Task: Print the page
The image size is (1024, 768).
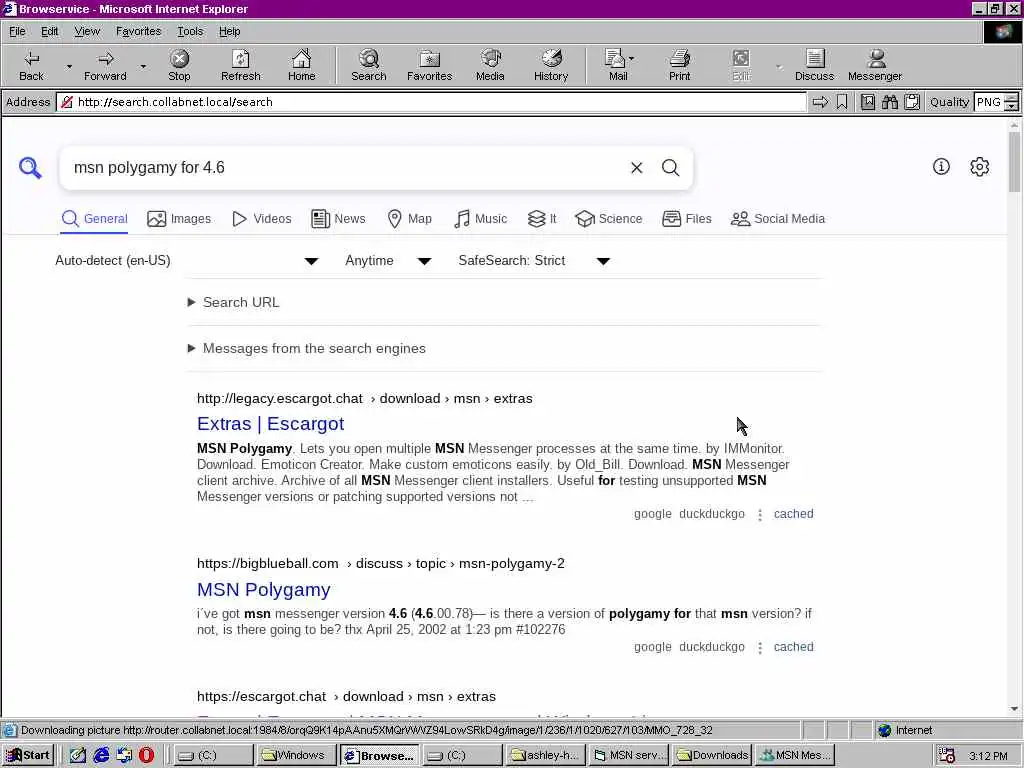Action: (679, 65)
